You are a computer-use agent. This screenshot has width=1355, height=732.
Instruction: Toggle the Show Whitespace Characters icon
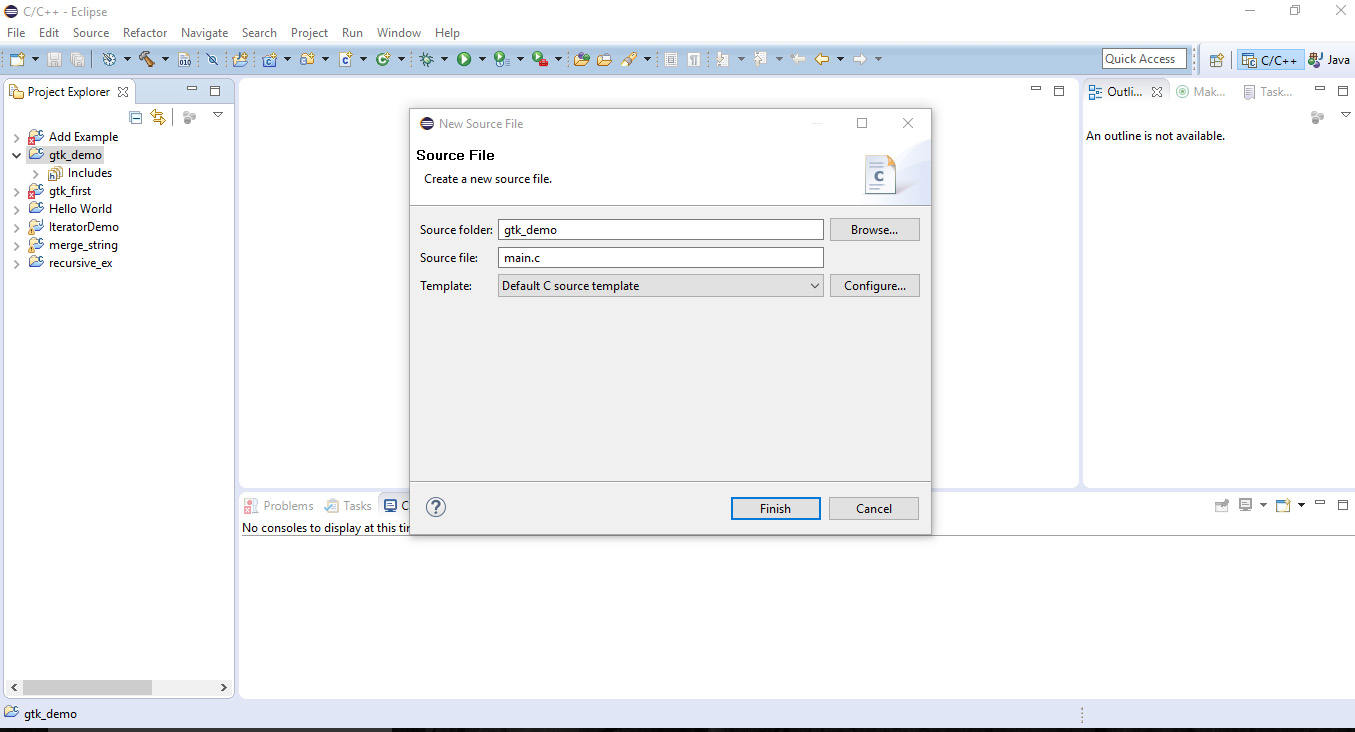692,59
